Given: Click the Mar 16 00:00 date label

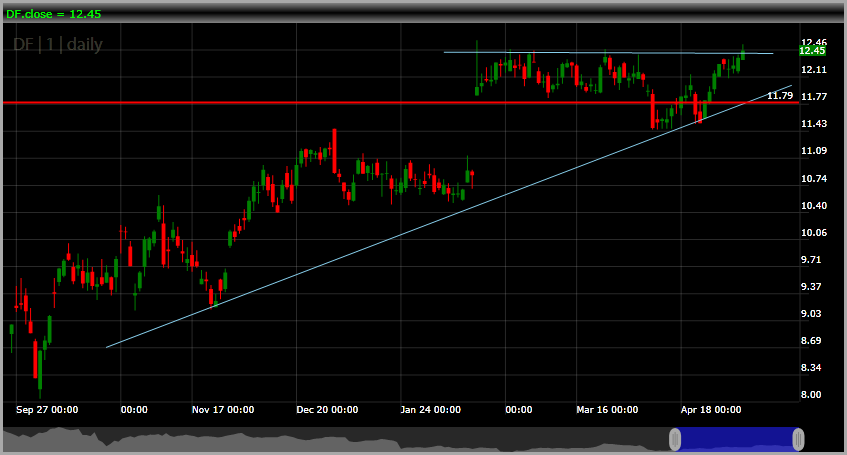Looking at the screenshot, I should 607,410.
